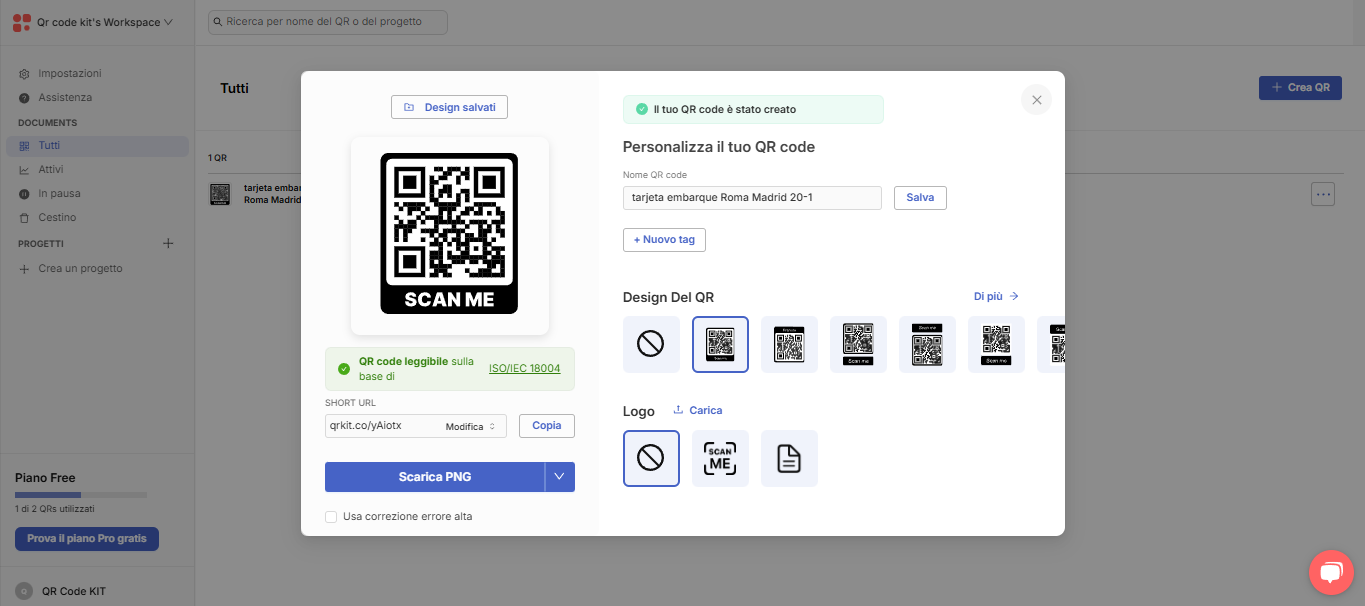This screenshot has width=1365, height=606.
Task: Select the no-frame QR design option
Action: click(x=651, y=344)
